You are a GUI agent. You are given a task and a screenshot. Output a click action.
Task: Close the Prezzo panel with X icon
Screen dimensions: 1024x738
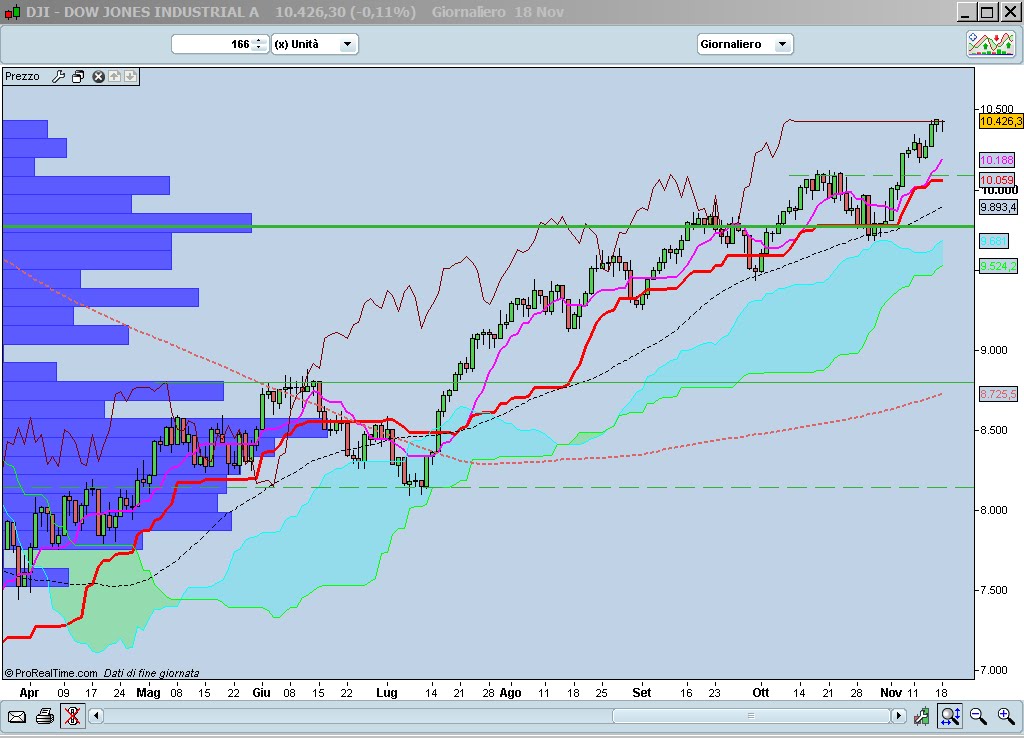[x=99, y=76]
